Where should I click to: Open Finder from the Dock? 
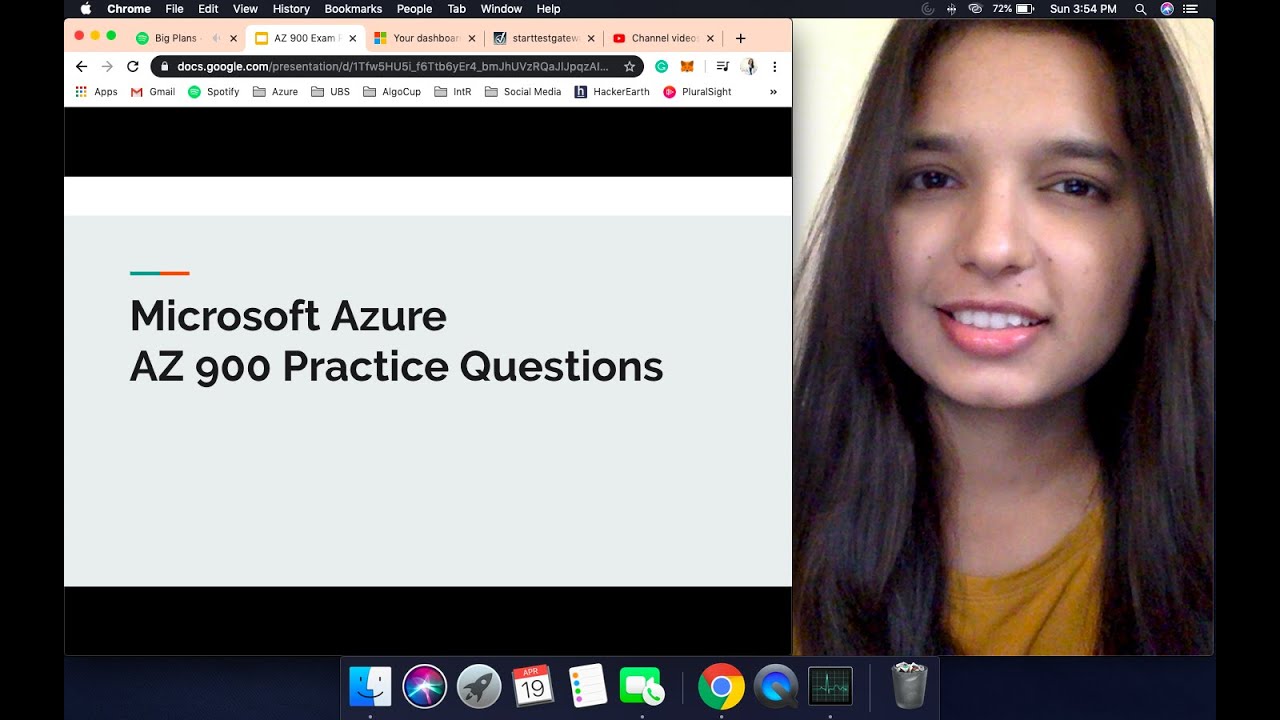370,687
